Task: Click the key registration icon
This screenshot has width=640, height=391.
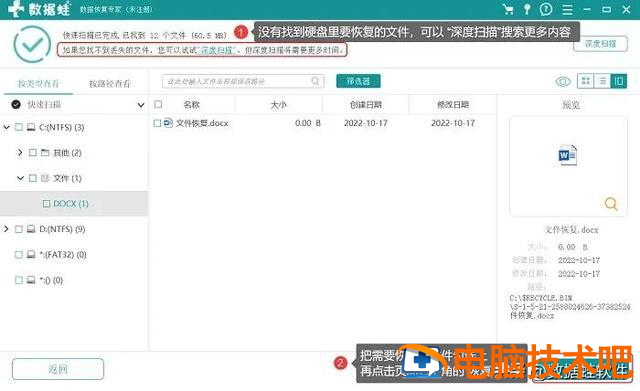Action: coord(527,9)
